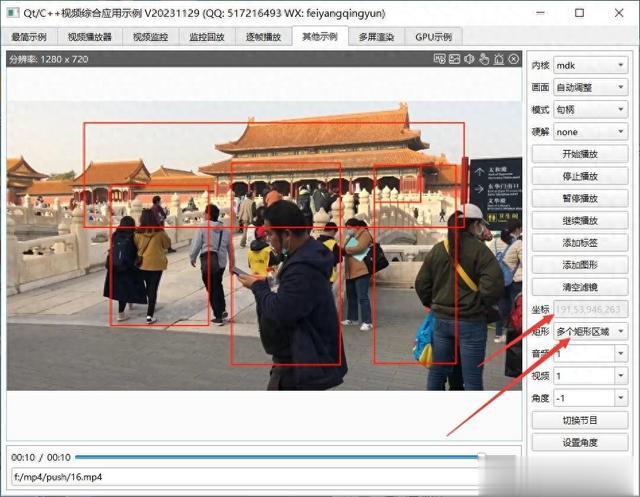Image resolution: width=640 pixels, height=497 pixels.
Task: Click the alarm light icon above video
Action: coord(499,59)
